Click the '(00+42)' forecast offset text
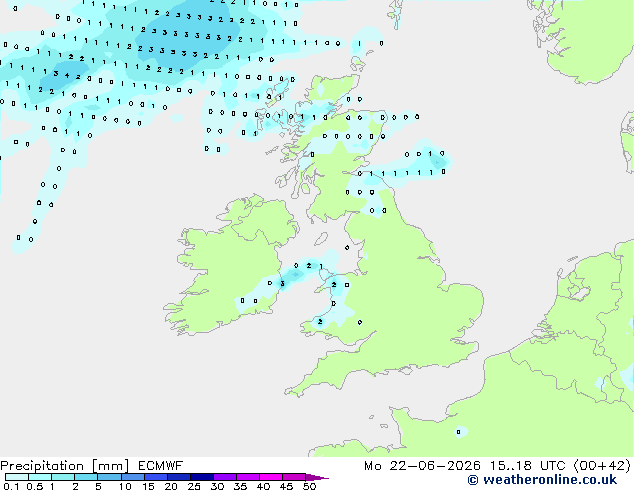 tap(602, 466)
